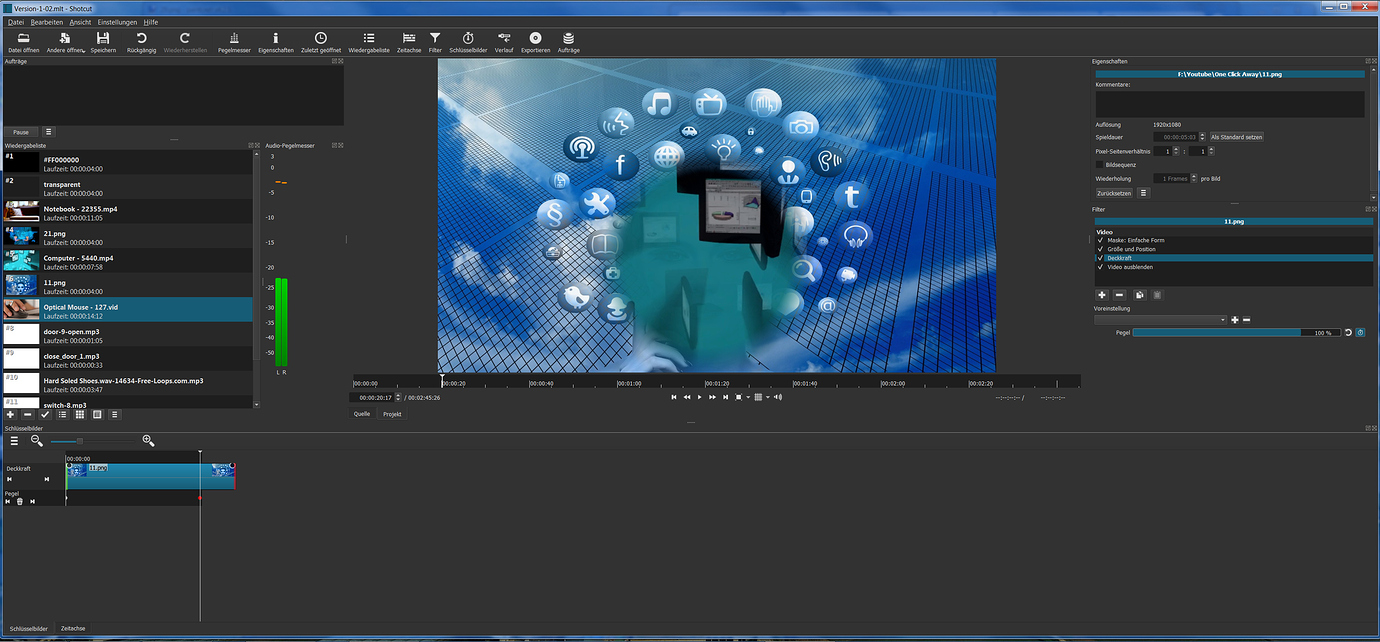Switch playlist to icon view
The width and height of the screenshot is (1380, 642).
97,414
